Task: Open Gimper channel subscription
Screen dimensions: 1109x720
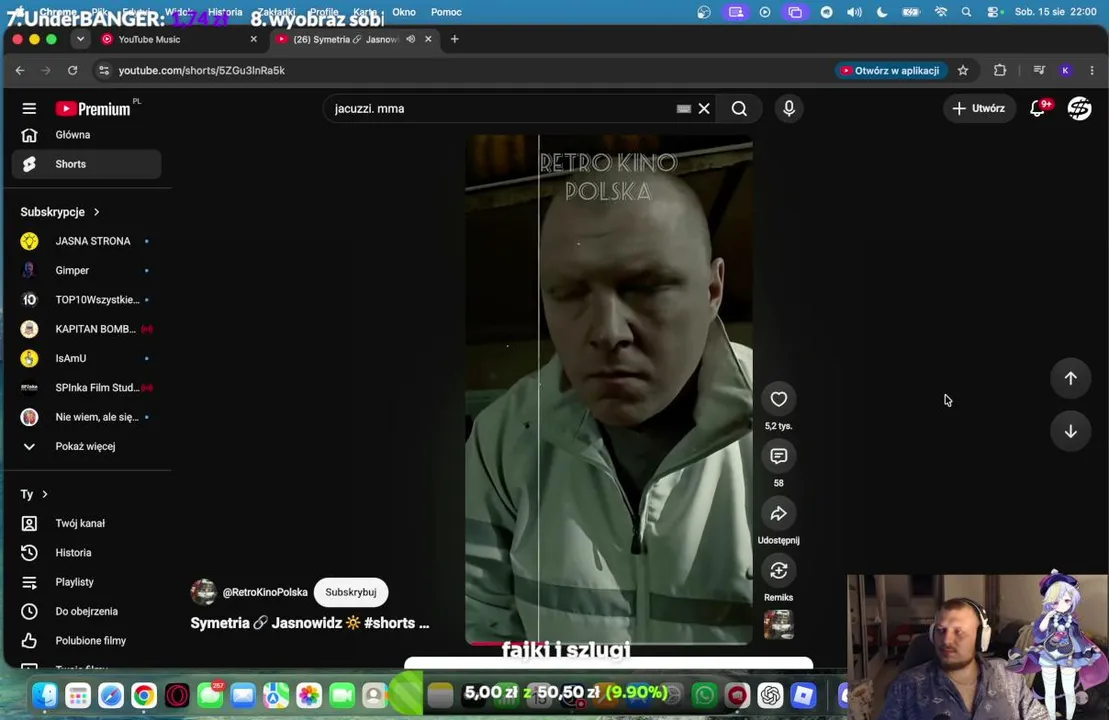Action: (86, 270)
